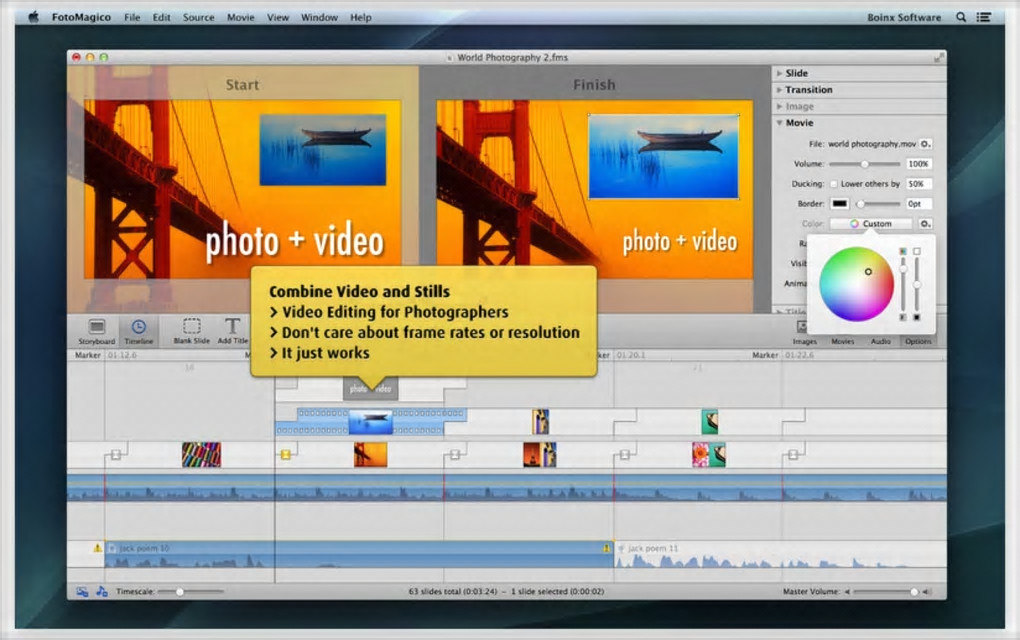Click the black Border color swatch
The width and height of the screenshot is (1020, 640).
(840, 204)
